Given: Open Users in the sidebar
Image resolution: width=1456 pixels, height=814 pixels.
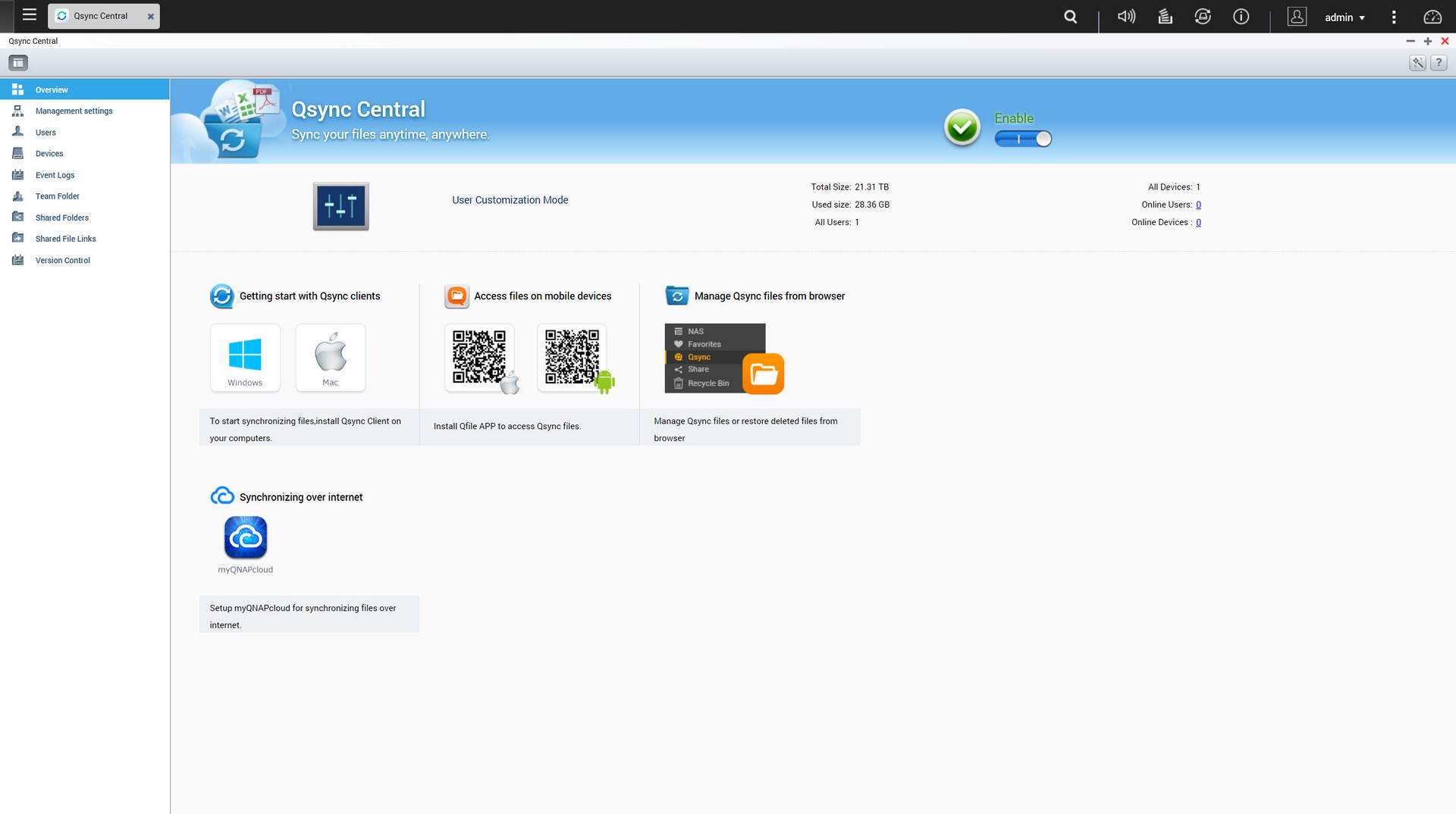Looking at the screenshot, I should click(x=84, y=132).
